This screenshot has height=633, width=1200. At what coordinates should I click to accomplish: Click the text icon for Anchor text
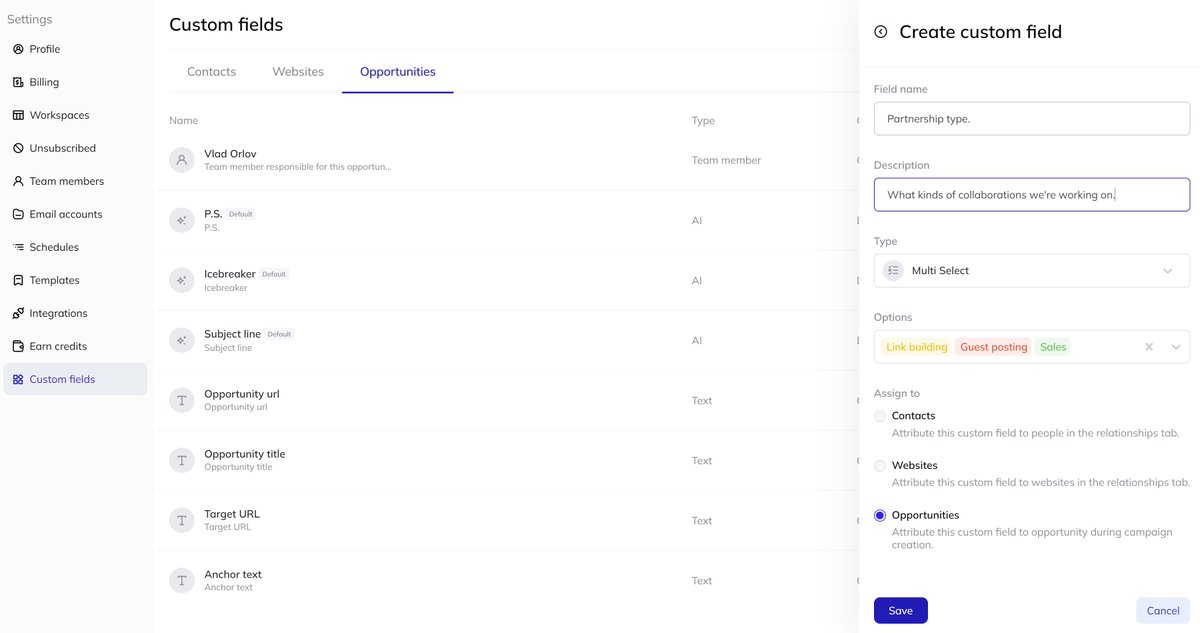181,580
